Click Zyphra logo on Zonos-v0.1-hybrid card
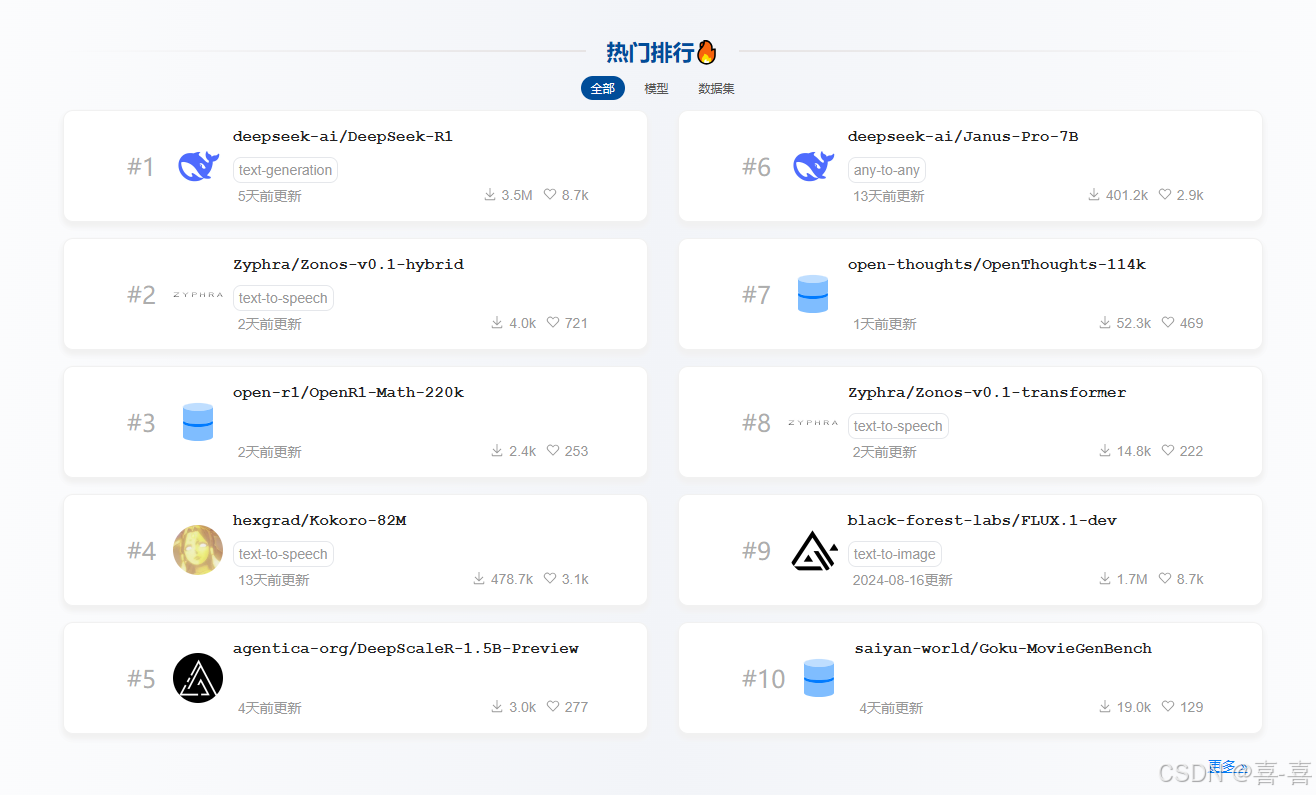 pos(198,295)
